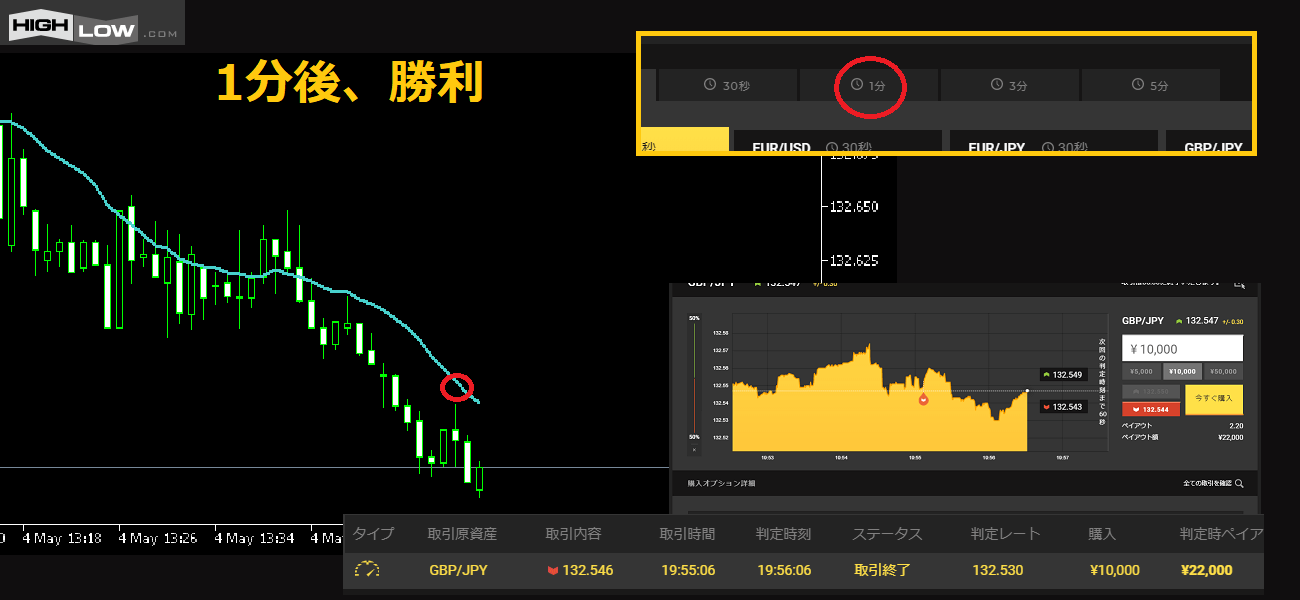The width and height of the screenshot is (1300, 600).
Task: Click the trader sentiment 50% gauge bar
Action: 694,378
